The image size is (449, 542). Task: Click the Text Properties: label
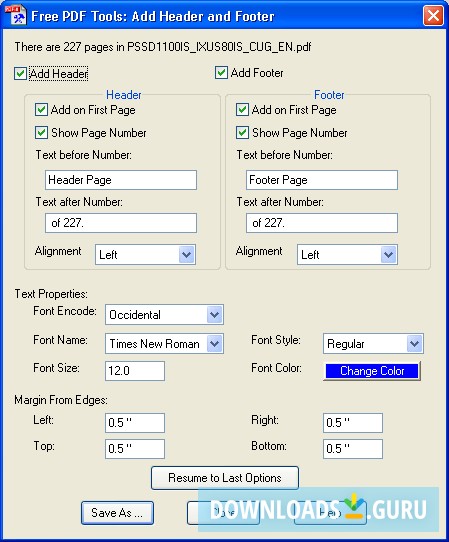51,294
